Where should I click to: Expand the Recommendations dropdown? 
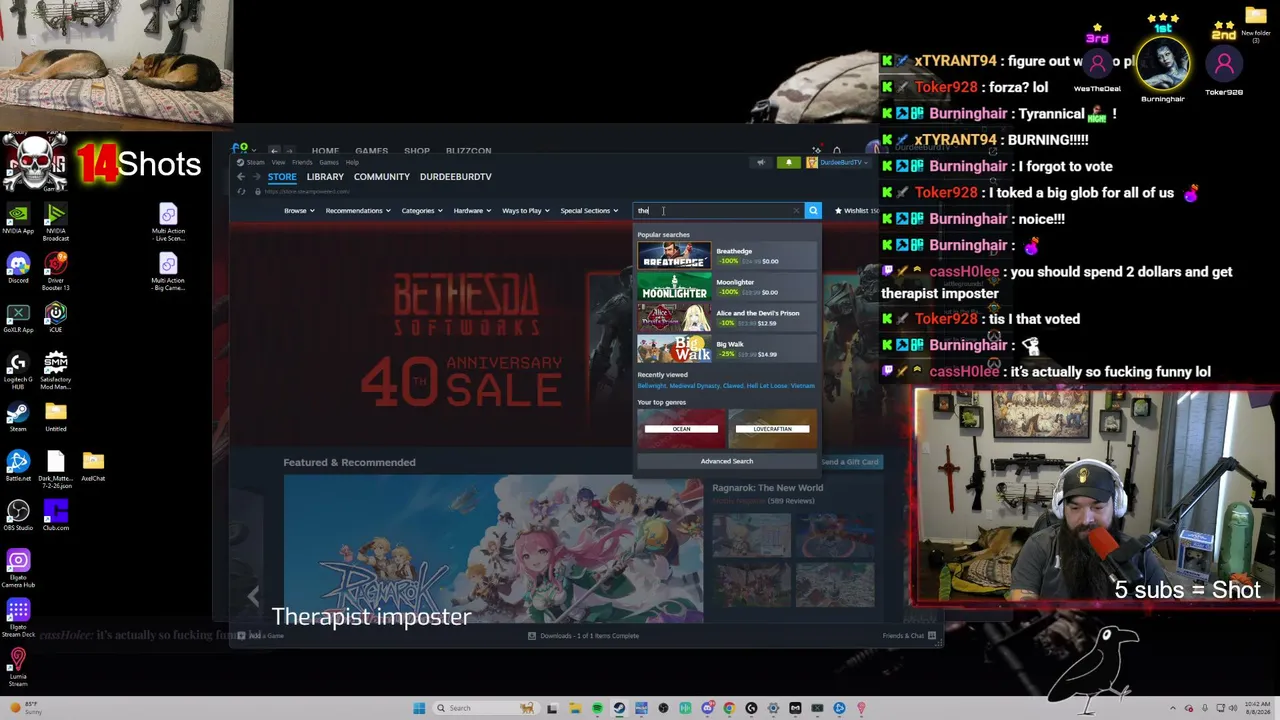coord(358,211)
